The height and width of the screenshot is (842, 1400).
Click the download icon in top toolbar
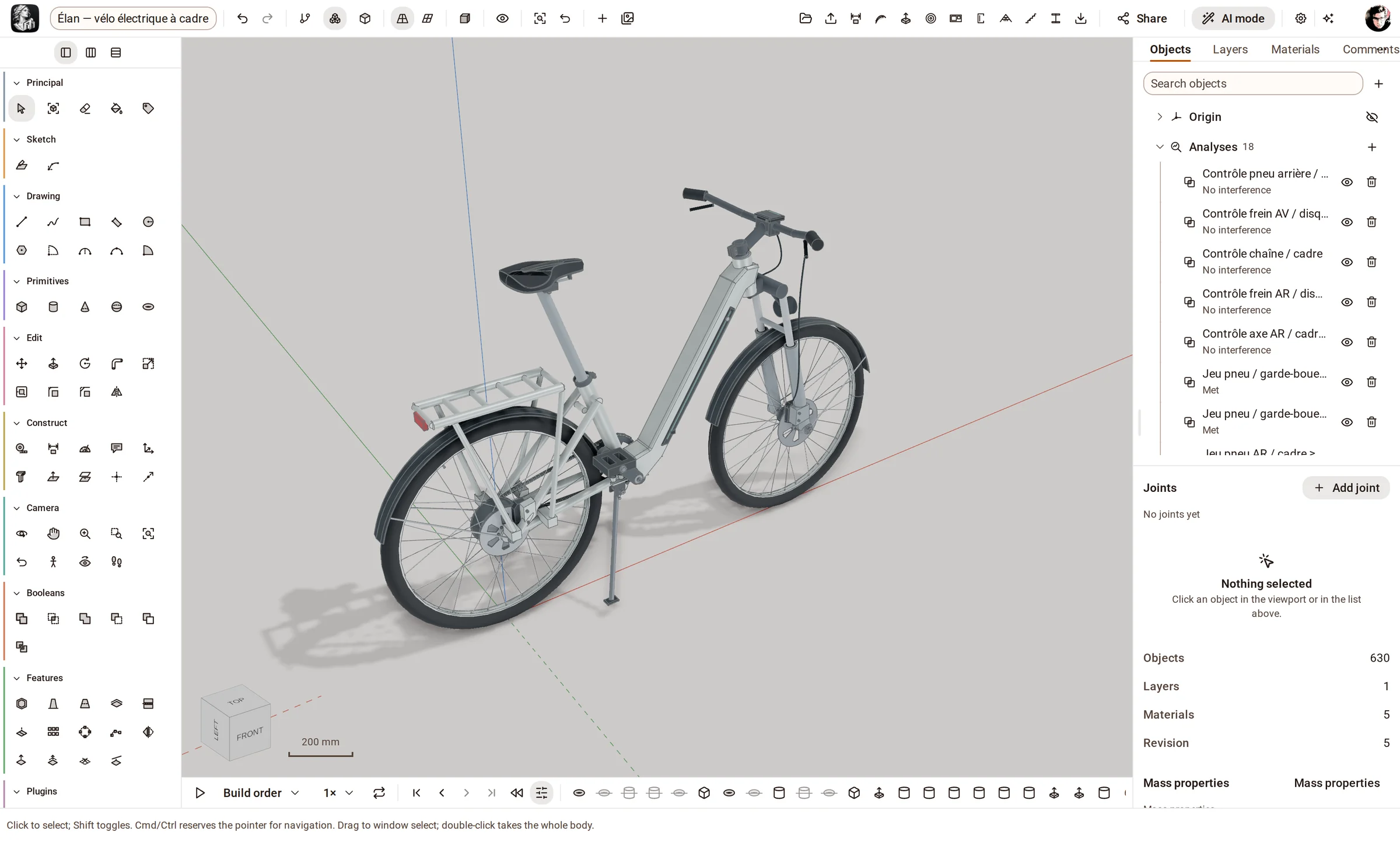coord(1081,19)
